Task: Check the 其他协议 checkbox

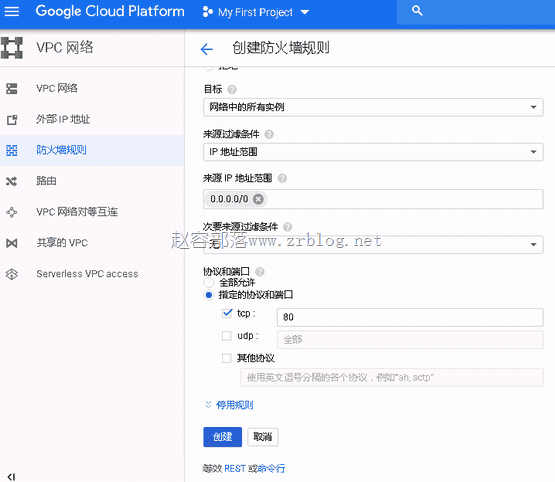Action: 227,358
